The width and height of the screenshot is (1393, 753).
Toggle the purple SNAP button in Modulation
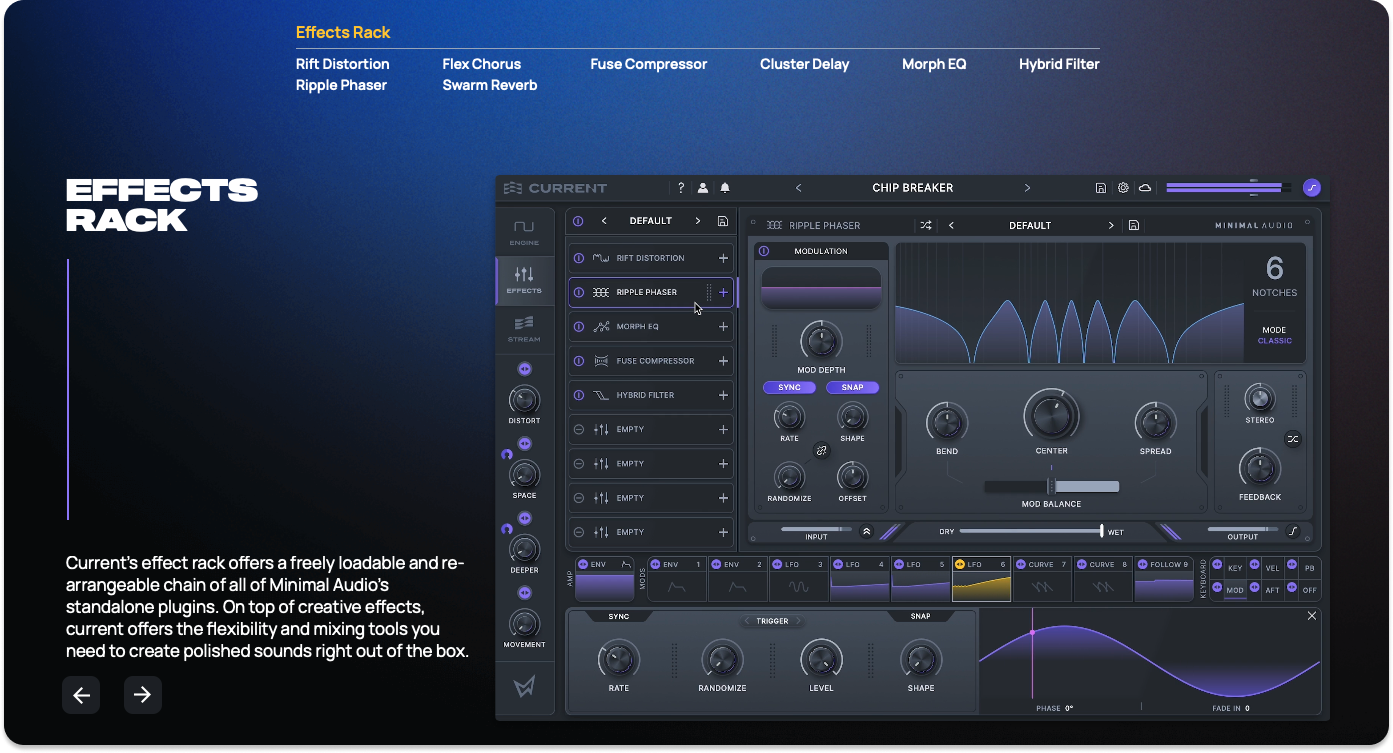coord(852,387)
